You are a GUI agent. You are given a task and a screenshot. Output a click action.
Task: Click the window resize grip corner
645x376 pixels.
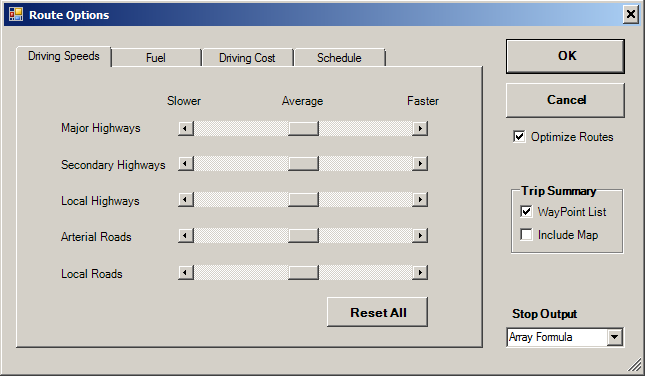tap(635, 364)
